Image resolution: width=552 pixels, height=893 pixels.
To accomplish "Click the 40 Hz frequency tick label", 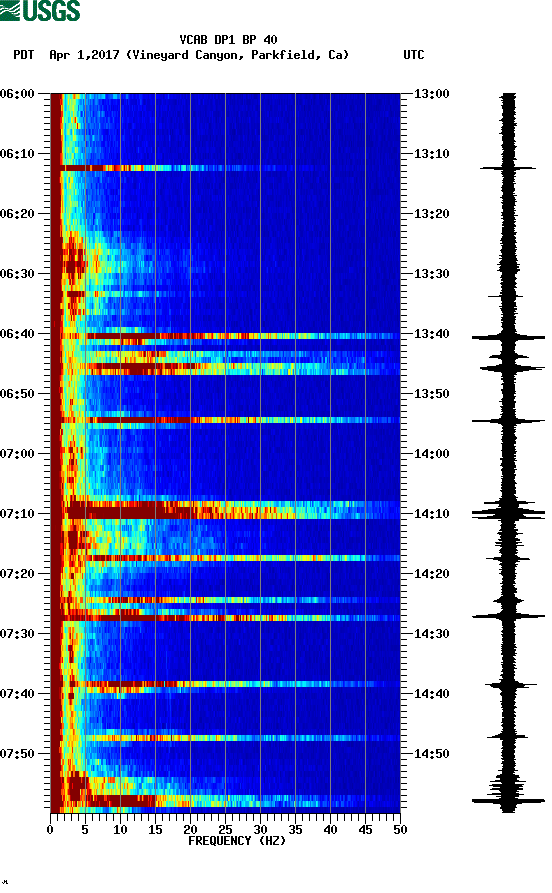I will [x=330, y=830].
